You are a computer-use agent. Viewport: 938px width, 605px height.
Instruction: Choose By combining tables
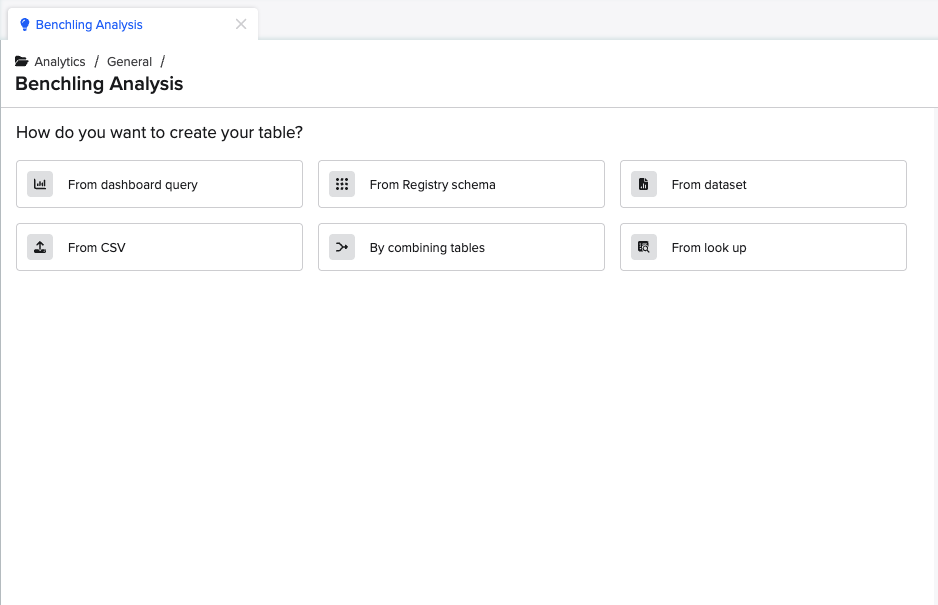pyautogui.click(x=461, y=247)
